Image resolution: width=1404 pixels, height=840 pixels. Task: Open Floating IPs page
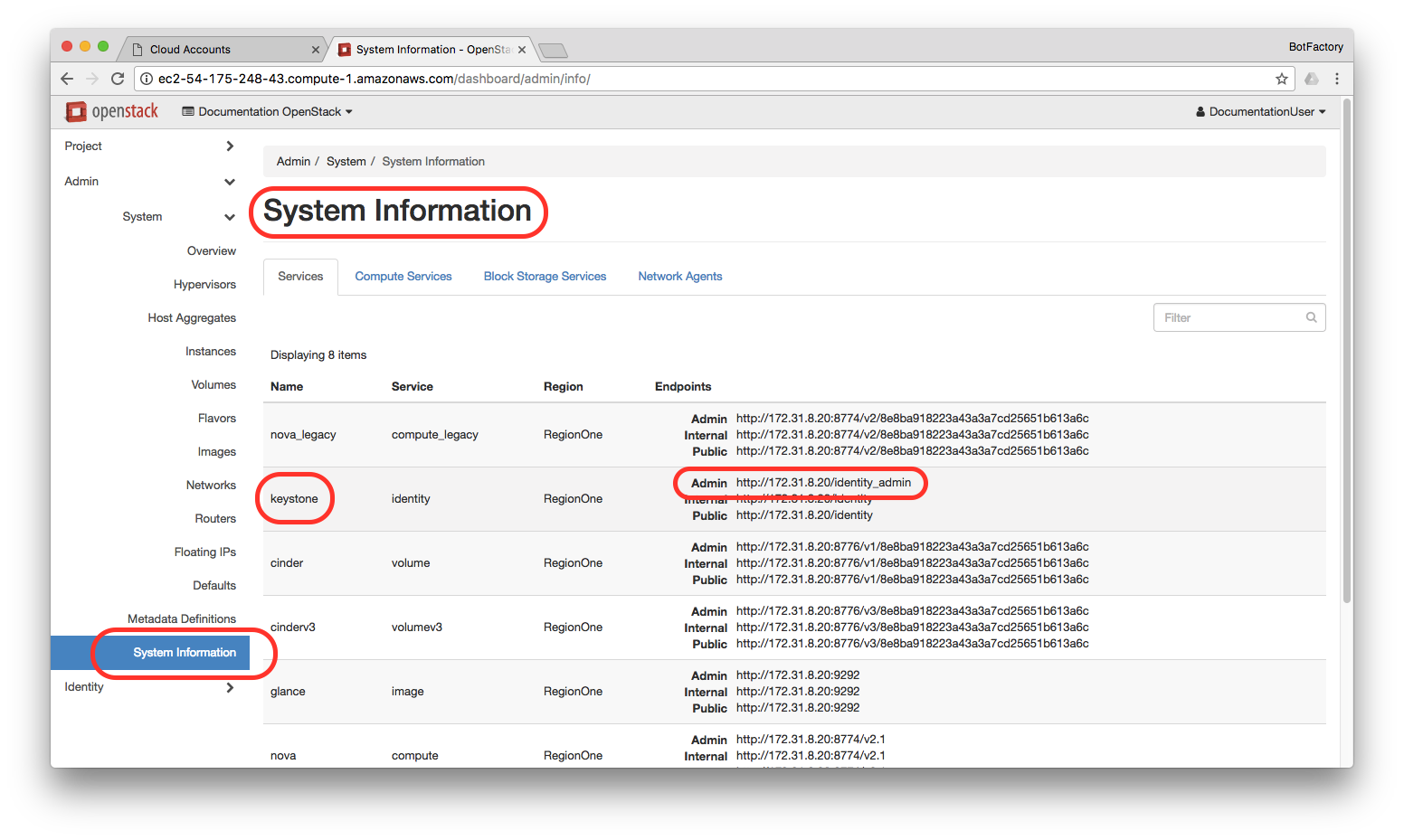click(x=205, y=552)
